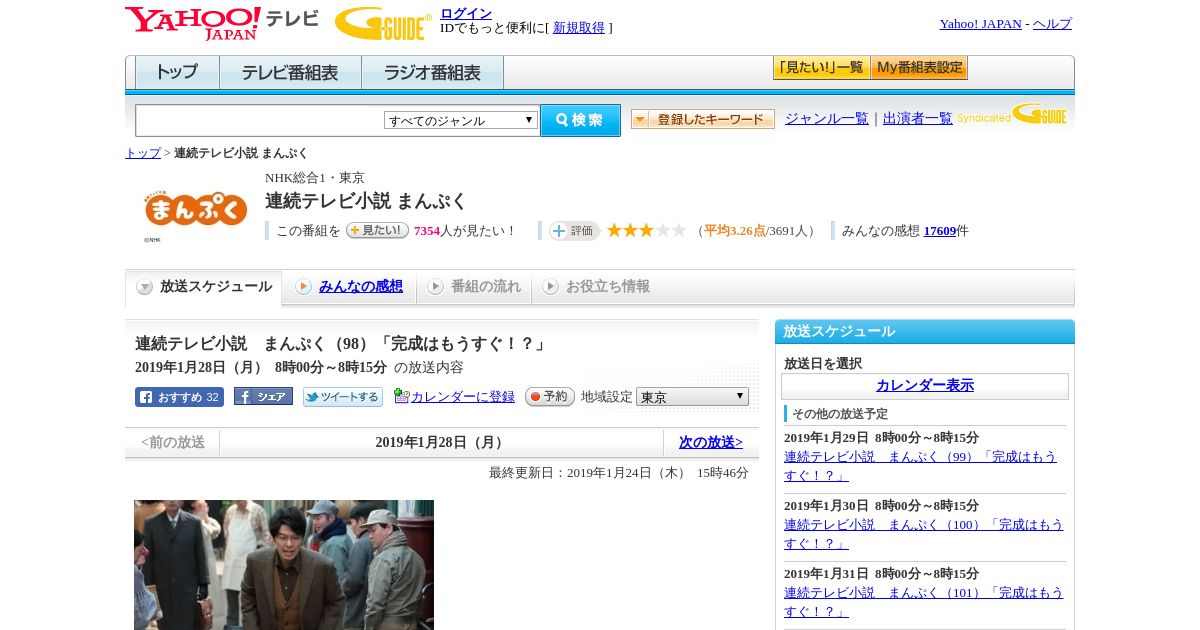Click the 検索 search button

(x=580, y=120)
